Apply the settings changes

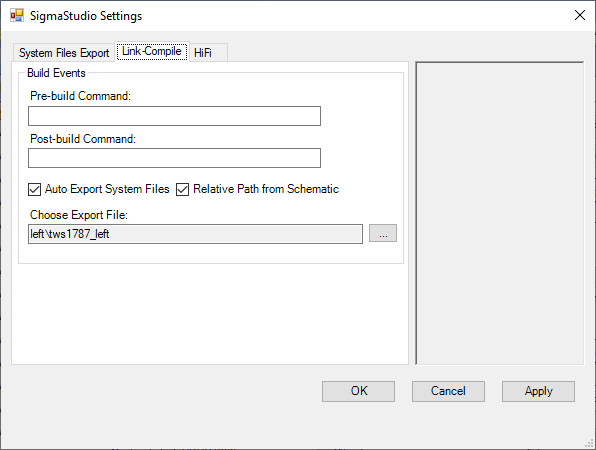point(538,391)
